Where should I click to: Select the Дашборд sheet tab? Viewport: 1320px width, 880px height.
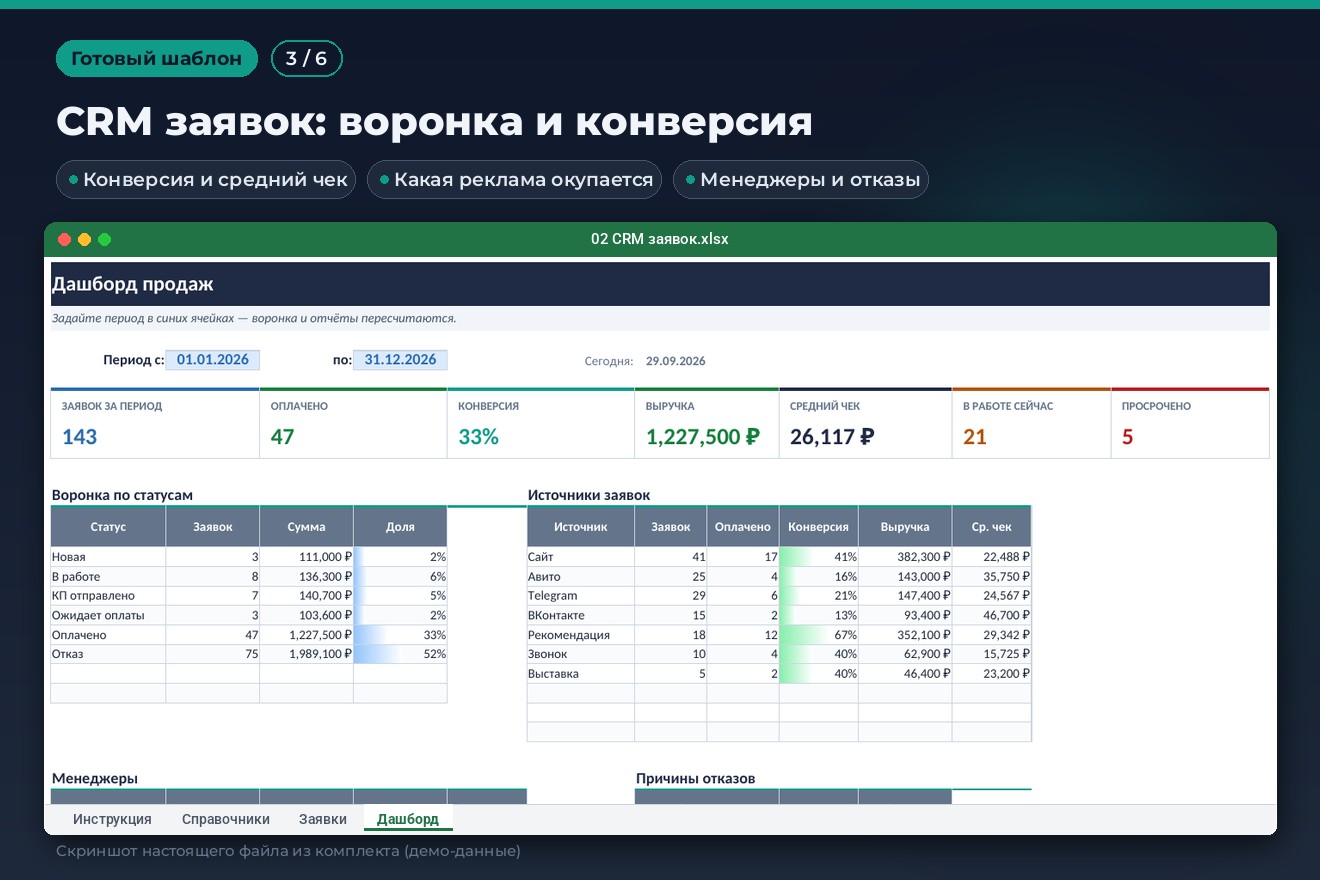408,819
